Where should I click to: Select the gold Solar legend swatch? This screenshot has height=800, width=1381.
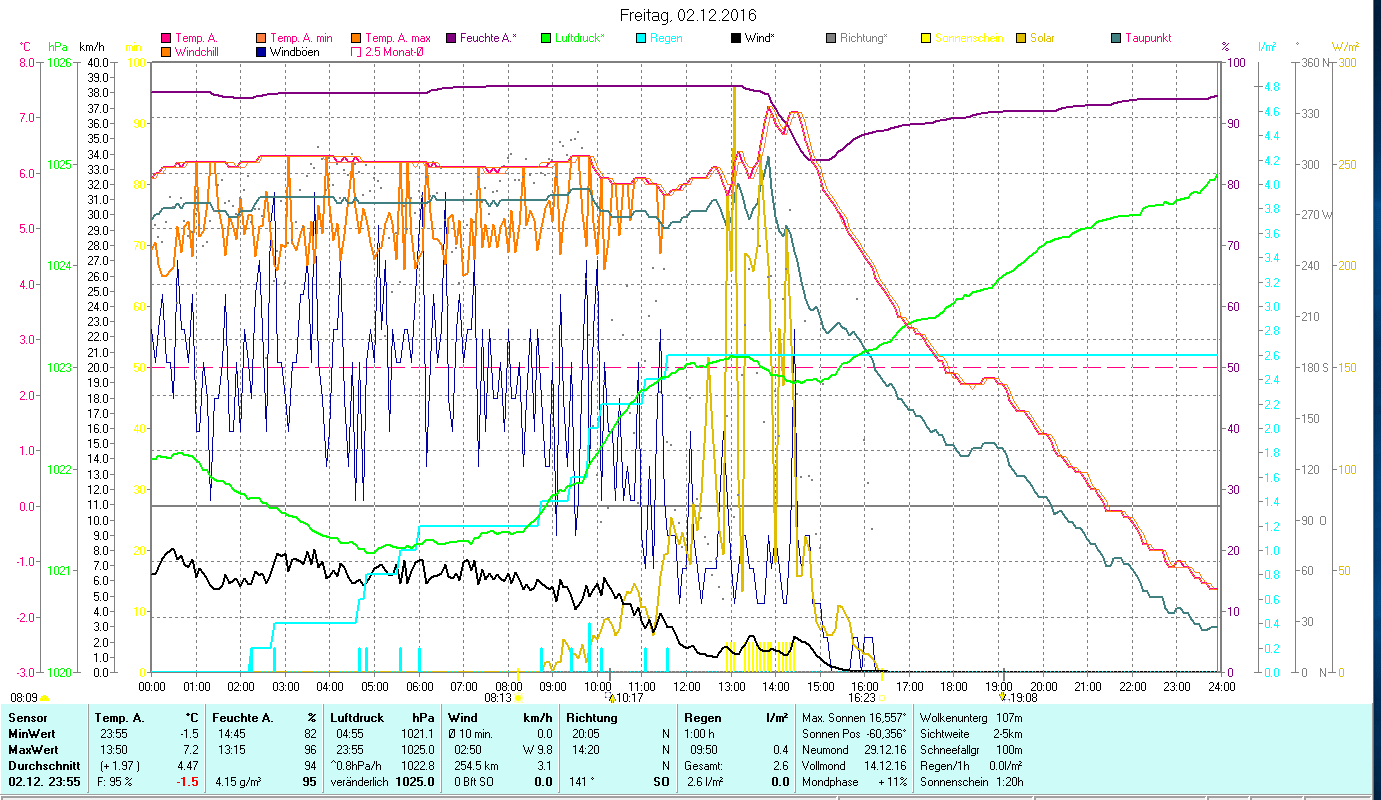click(1021, 38)
